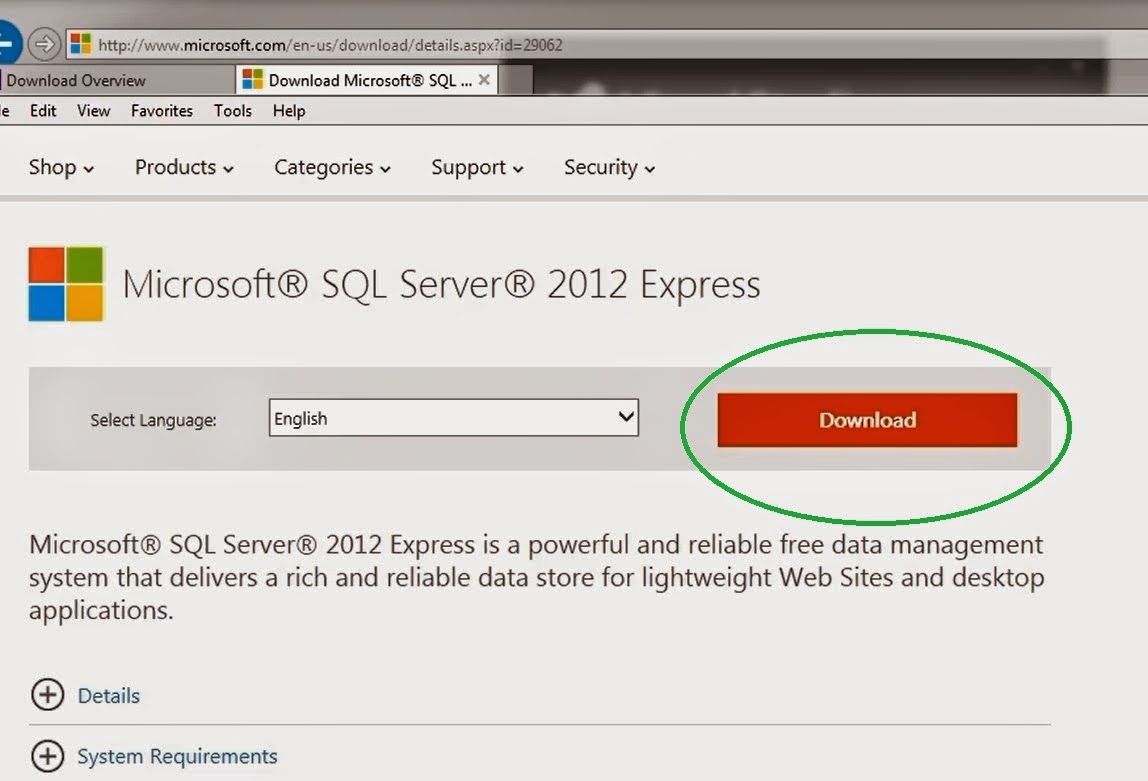The image size is (1148, 781).
Task: Open the Select Language dropdown
Action: pos(453,417)
